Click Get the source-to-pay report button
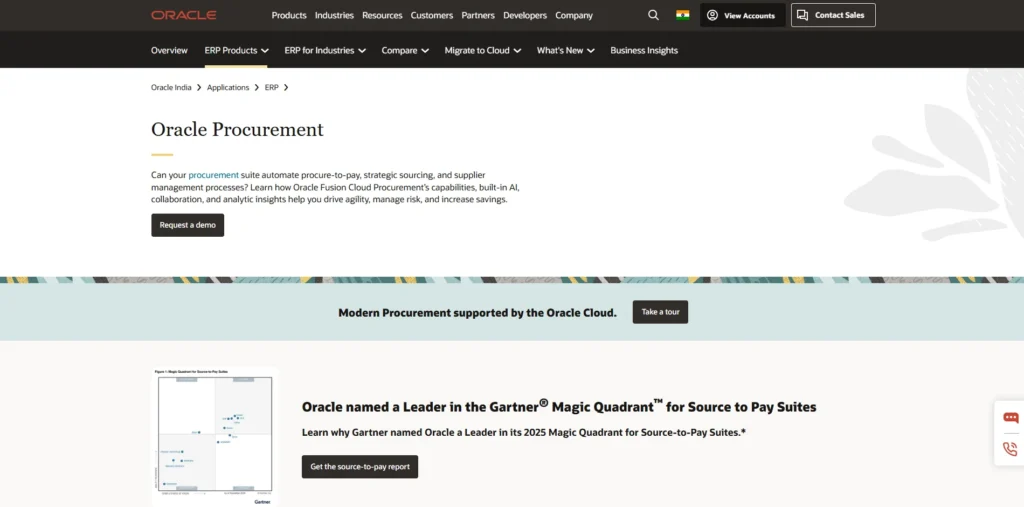This screenshot has height=507, width=1024. 360,466
